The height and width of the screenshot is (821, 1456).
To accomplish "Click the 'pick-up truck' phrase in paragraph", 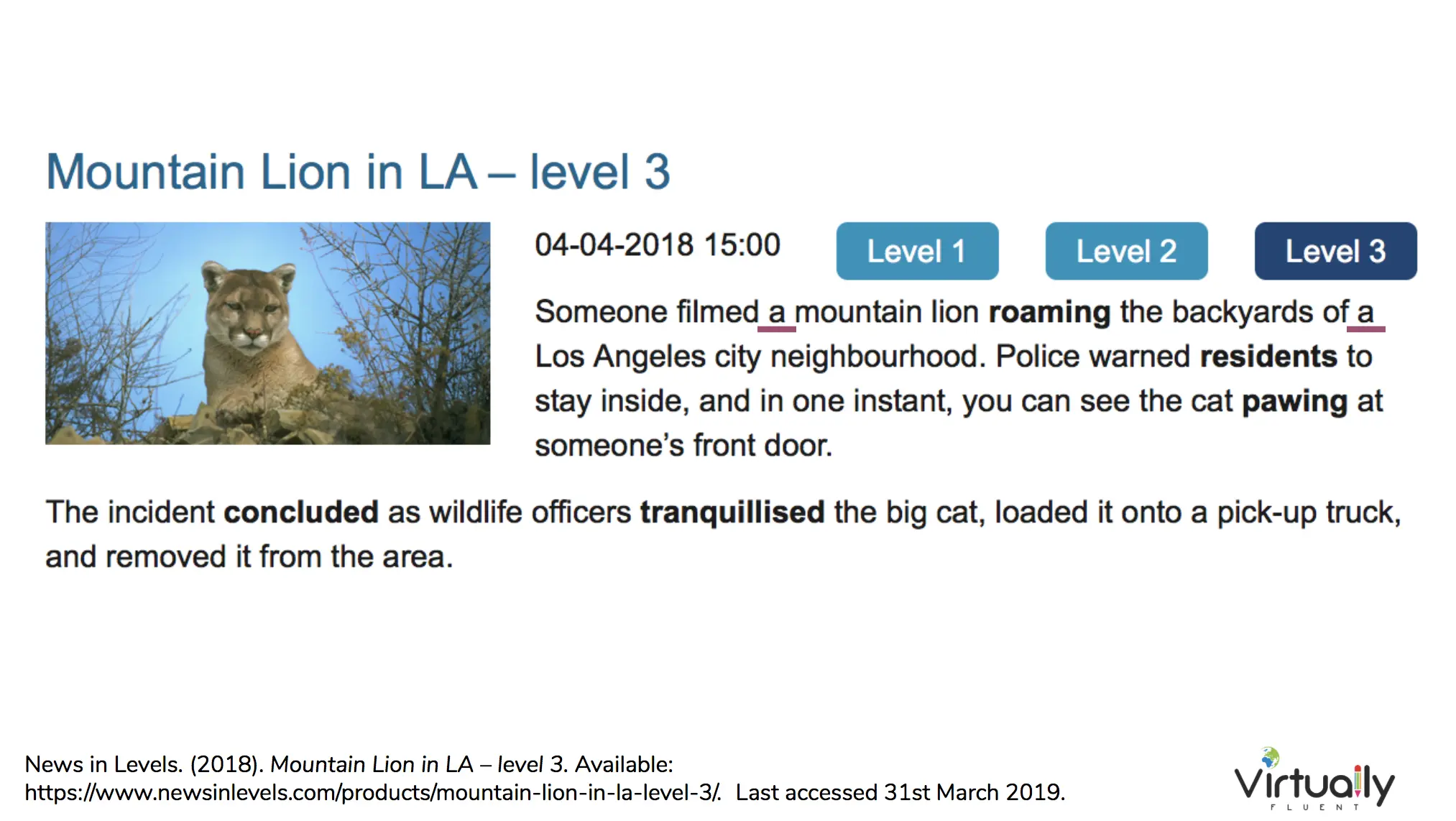I will (x=1309, y=513).
